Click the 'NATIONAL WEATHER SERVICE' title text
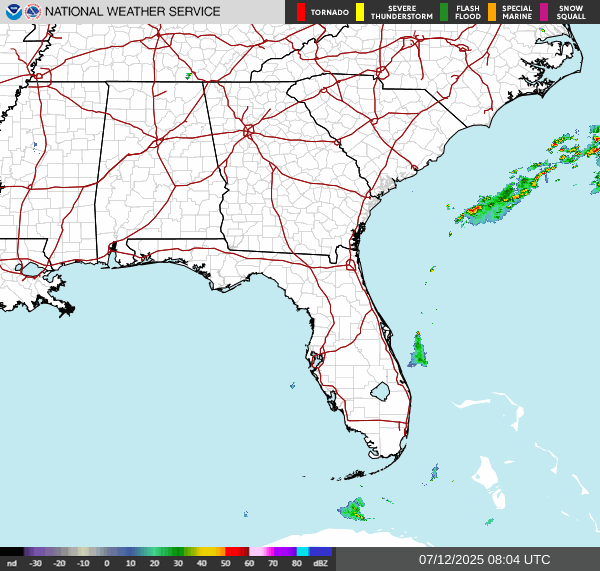The image size is (600, 571). (x=133, y=12)
